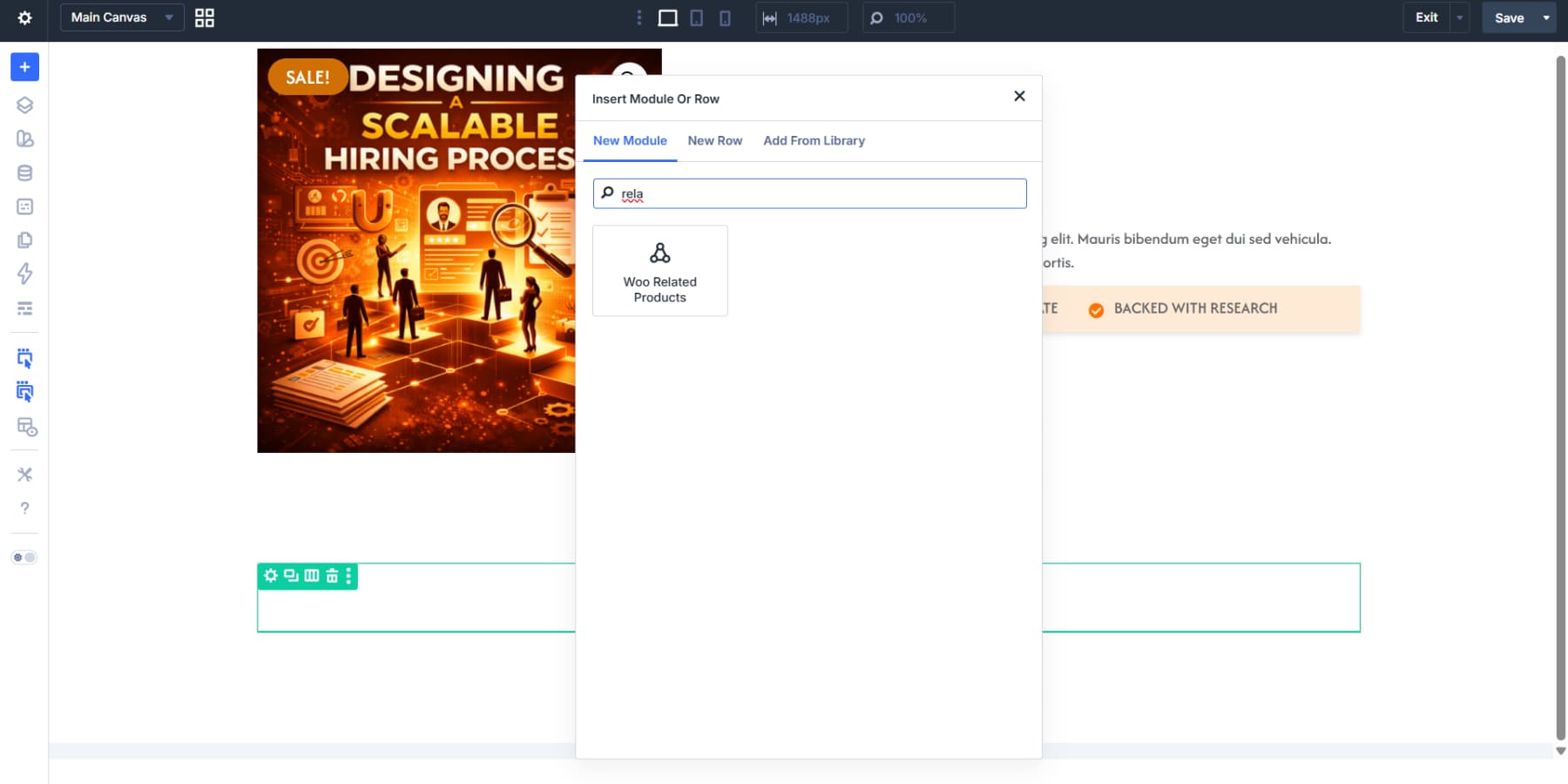
Task: Click the Save button
Action: click(x=1510, y=17)
